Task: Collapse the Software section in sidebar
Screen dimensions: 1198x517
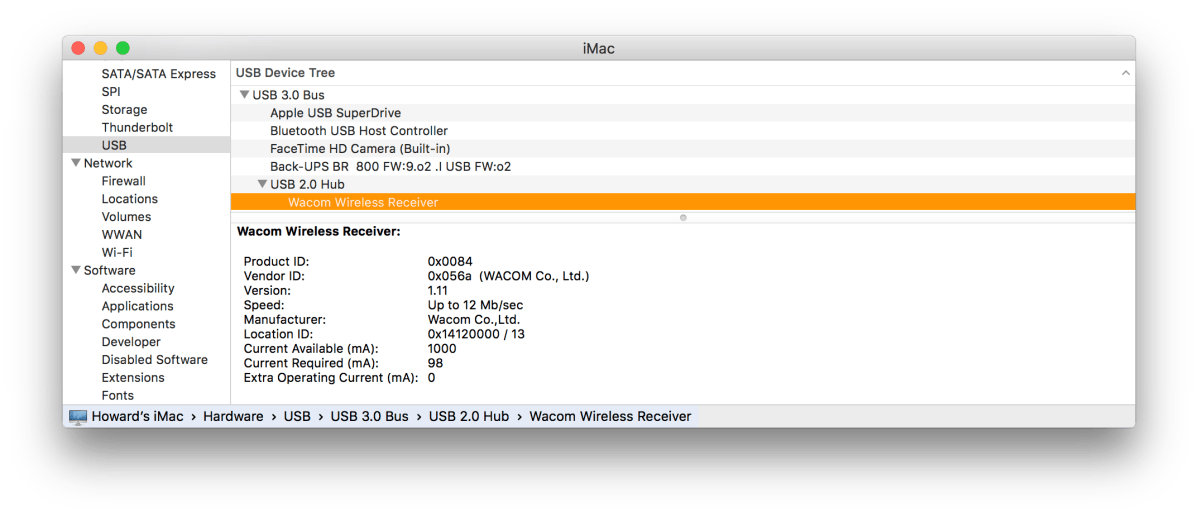Action: [x=76, y=270]
